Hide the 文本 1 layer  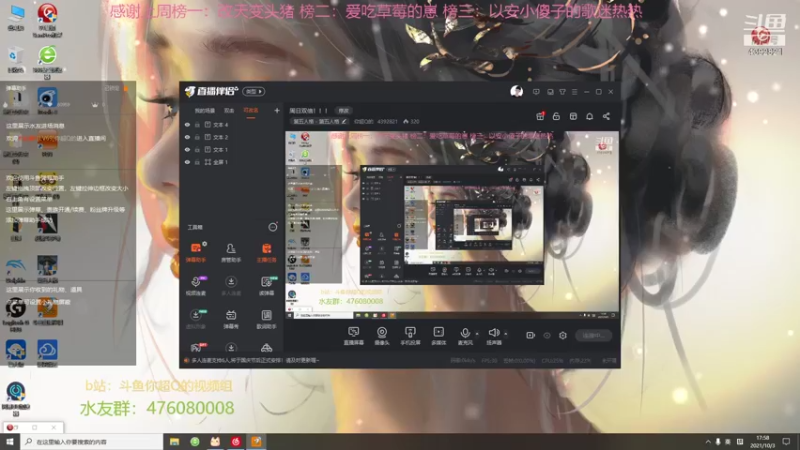tap(187, 149)
